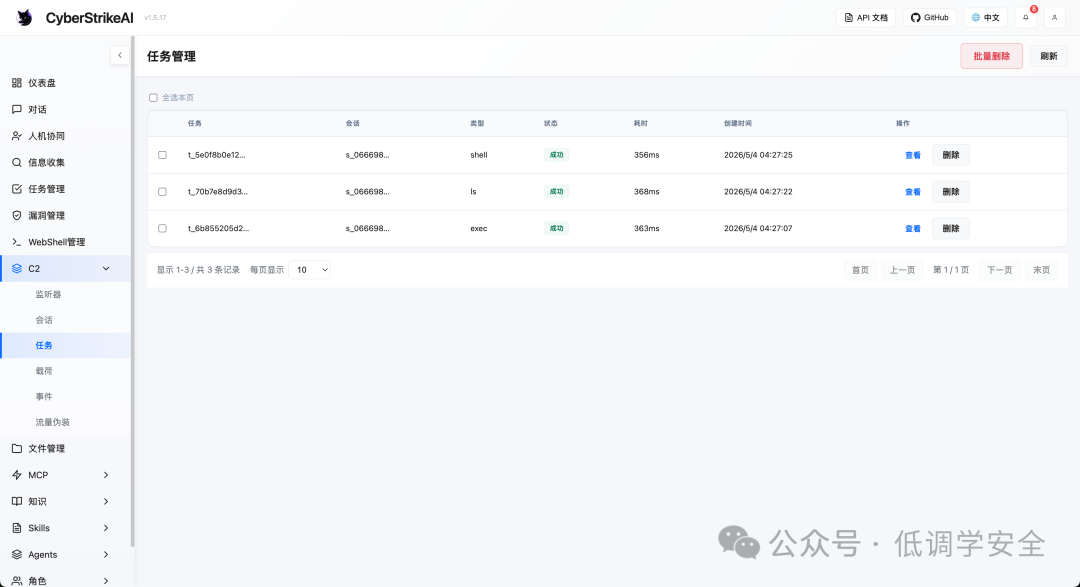The height and width of the screenshot is (587, 1080).
Task: Expand the MCP submenu chevron
Action: tap(106, 475)
